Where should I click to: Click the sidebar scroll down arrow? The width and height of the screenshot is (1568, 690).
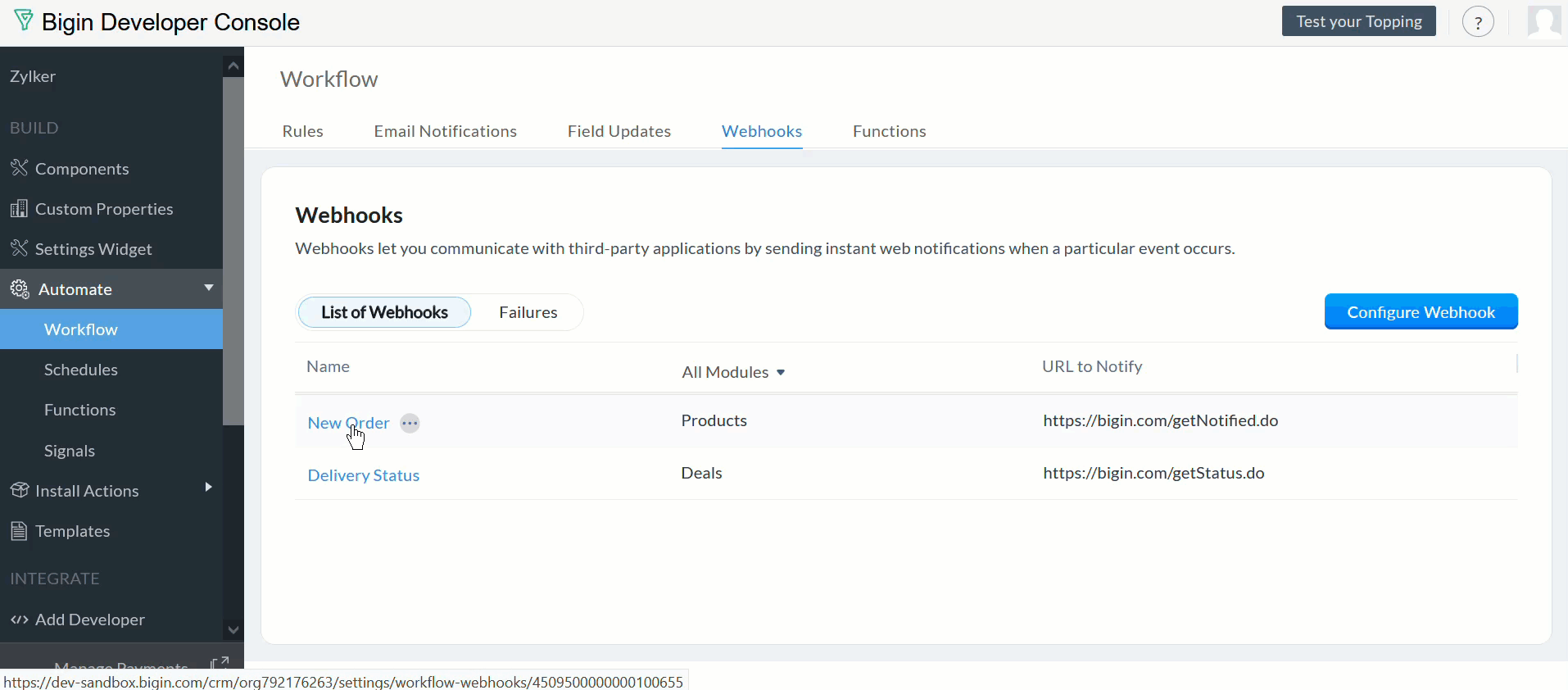pos(233,629)
